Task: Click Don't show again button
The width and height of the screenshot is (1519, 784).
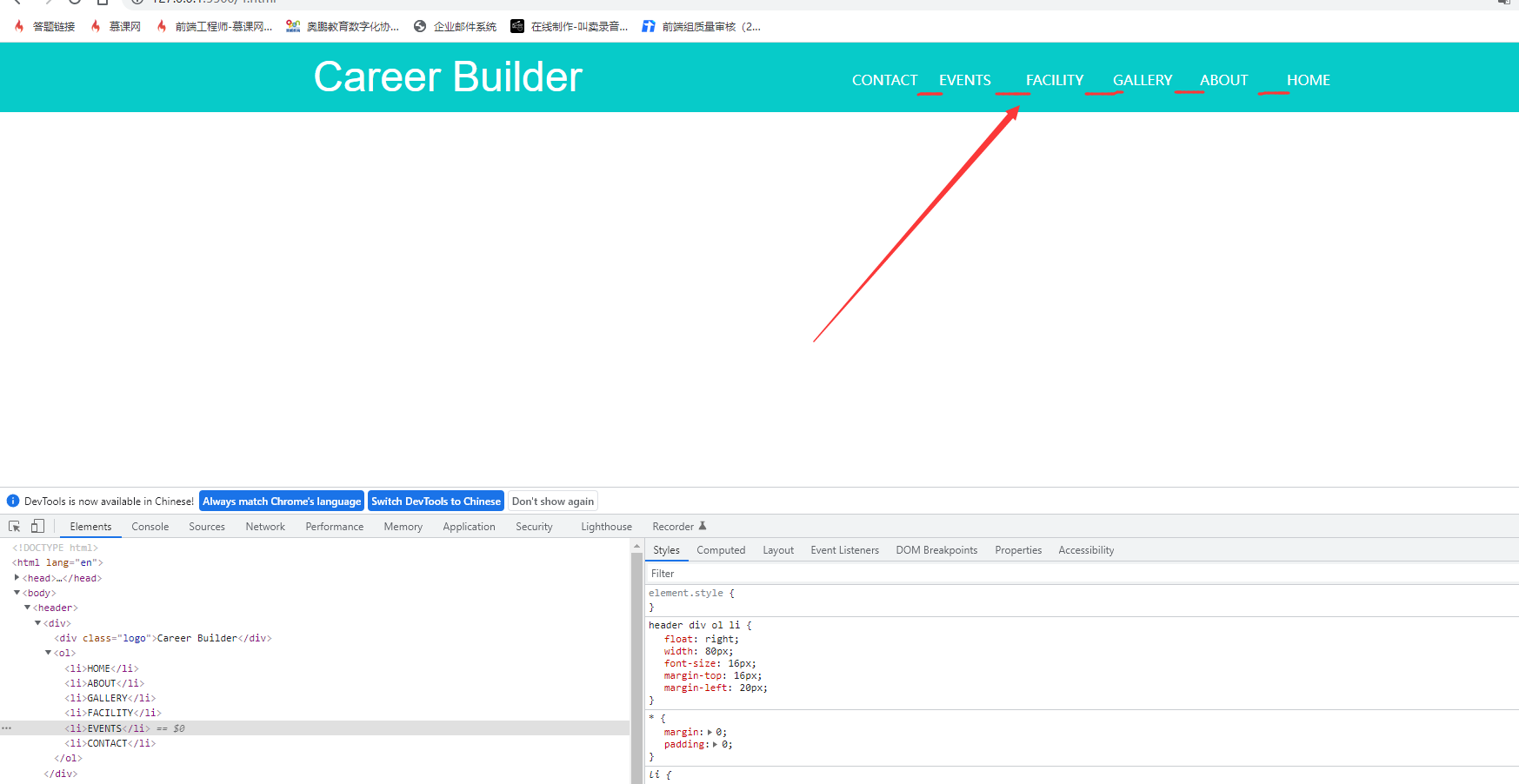Action: pos(553,502)
